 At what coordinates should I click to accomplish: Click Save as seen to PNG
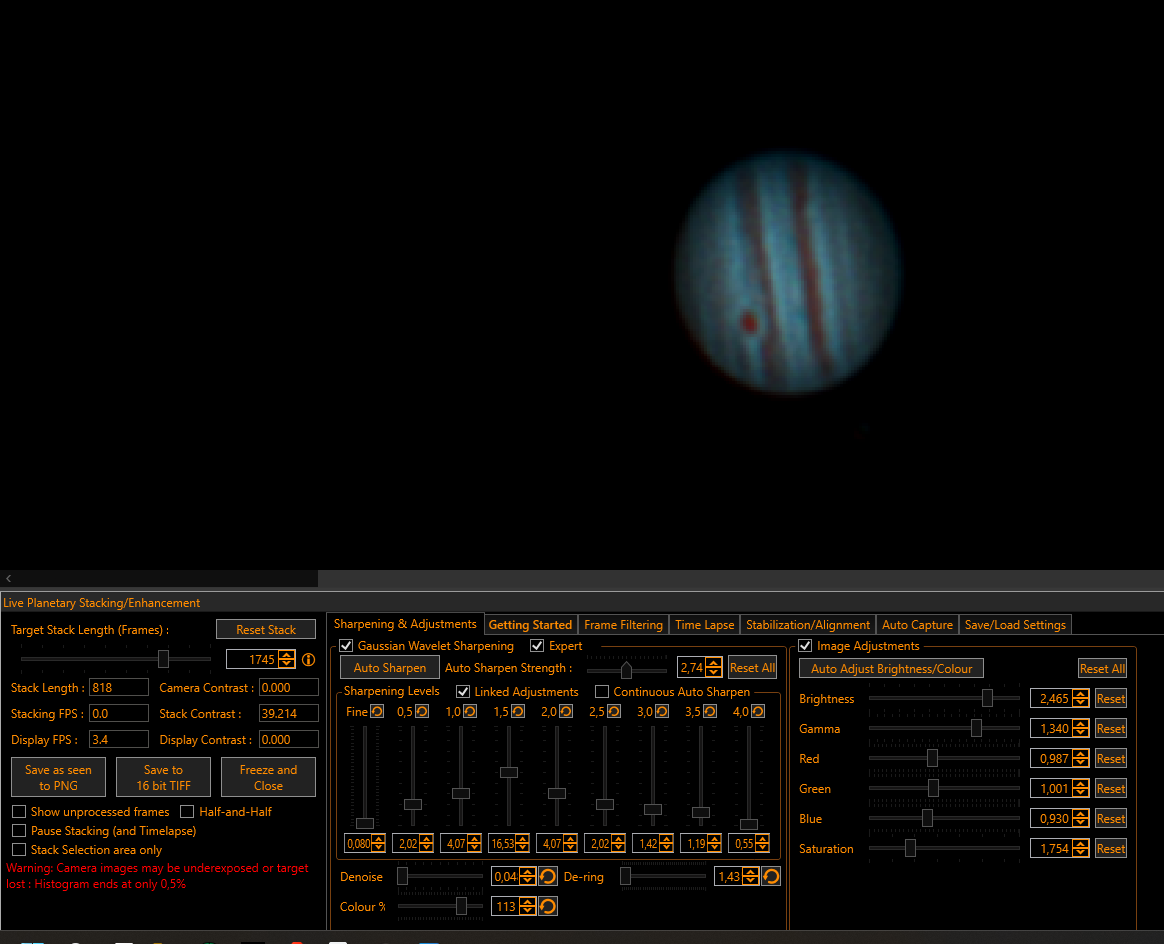[x=59, y=777]
